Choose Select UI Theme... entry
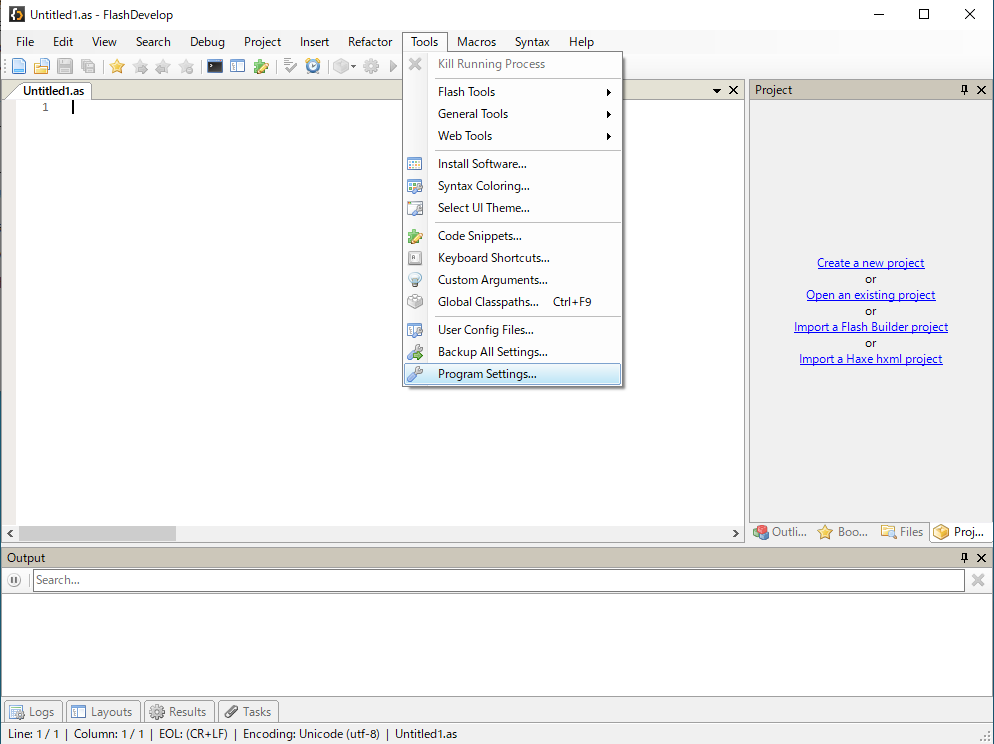 [512, 208]
